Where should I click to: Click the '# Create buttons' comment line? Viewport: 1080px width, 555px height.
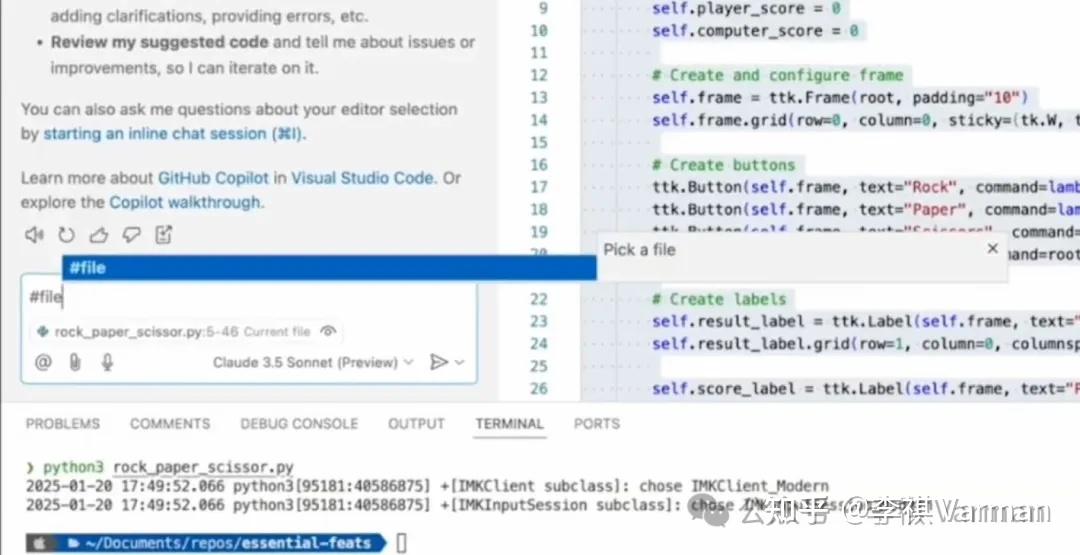pos(723,165)
